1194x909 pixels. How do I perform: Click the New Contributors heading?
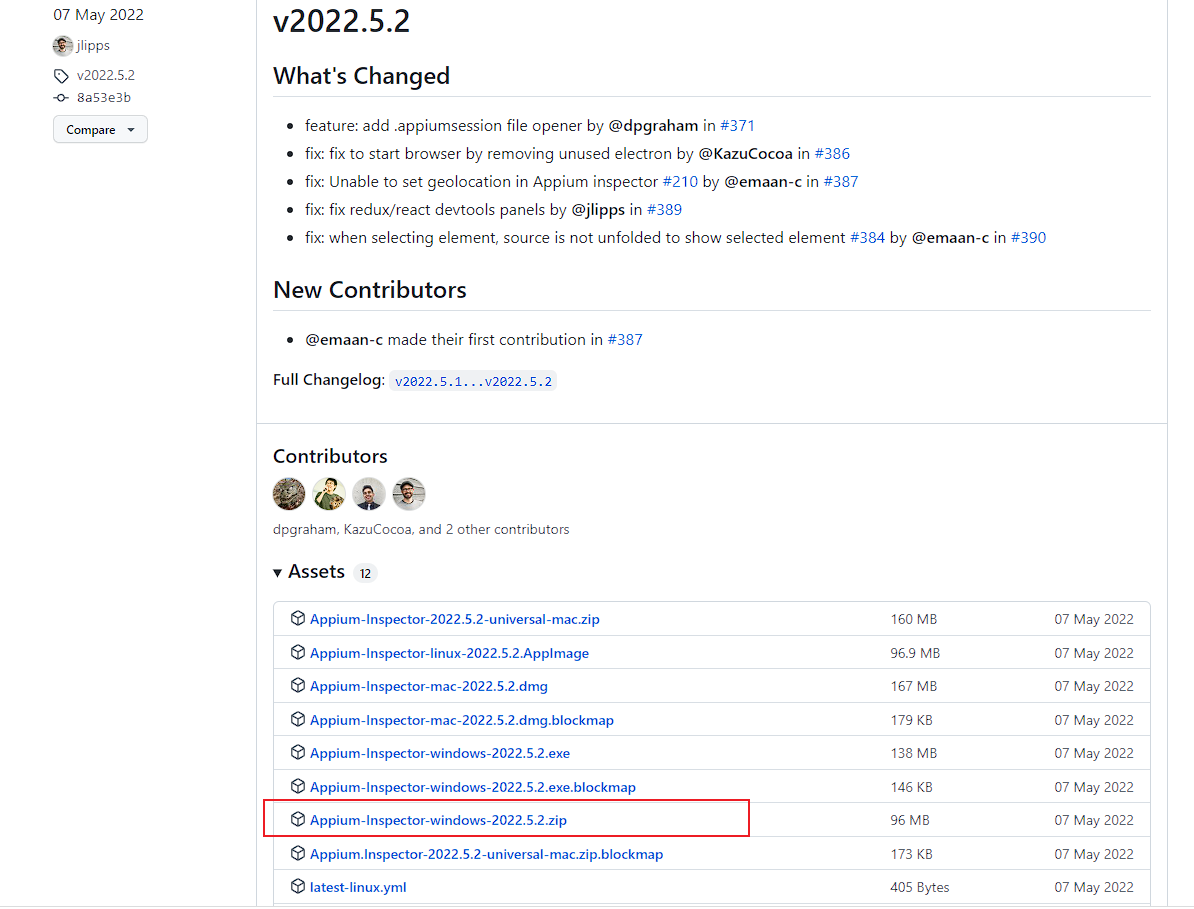click(x=370, y=290)
